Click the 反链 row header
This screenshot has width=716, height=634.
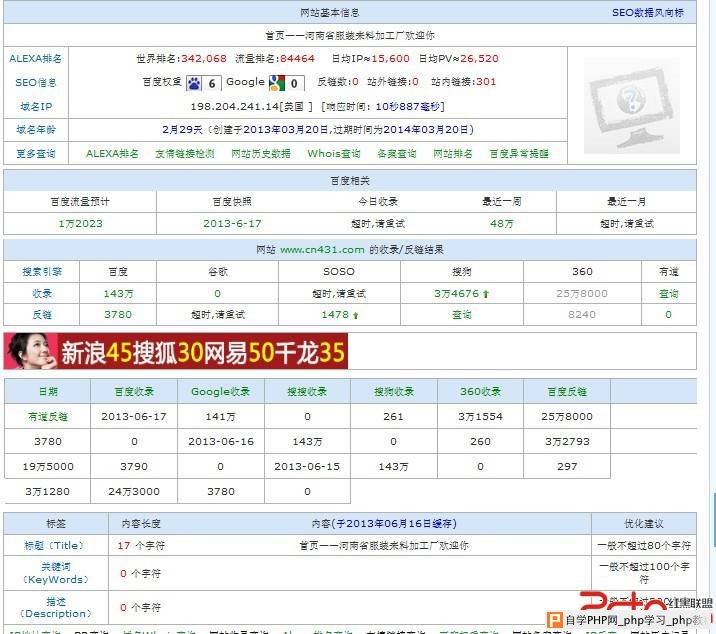42,315
